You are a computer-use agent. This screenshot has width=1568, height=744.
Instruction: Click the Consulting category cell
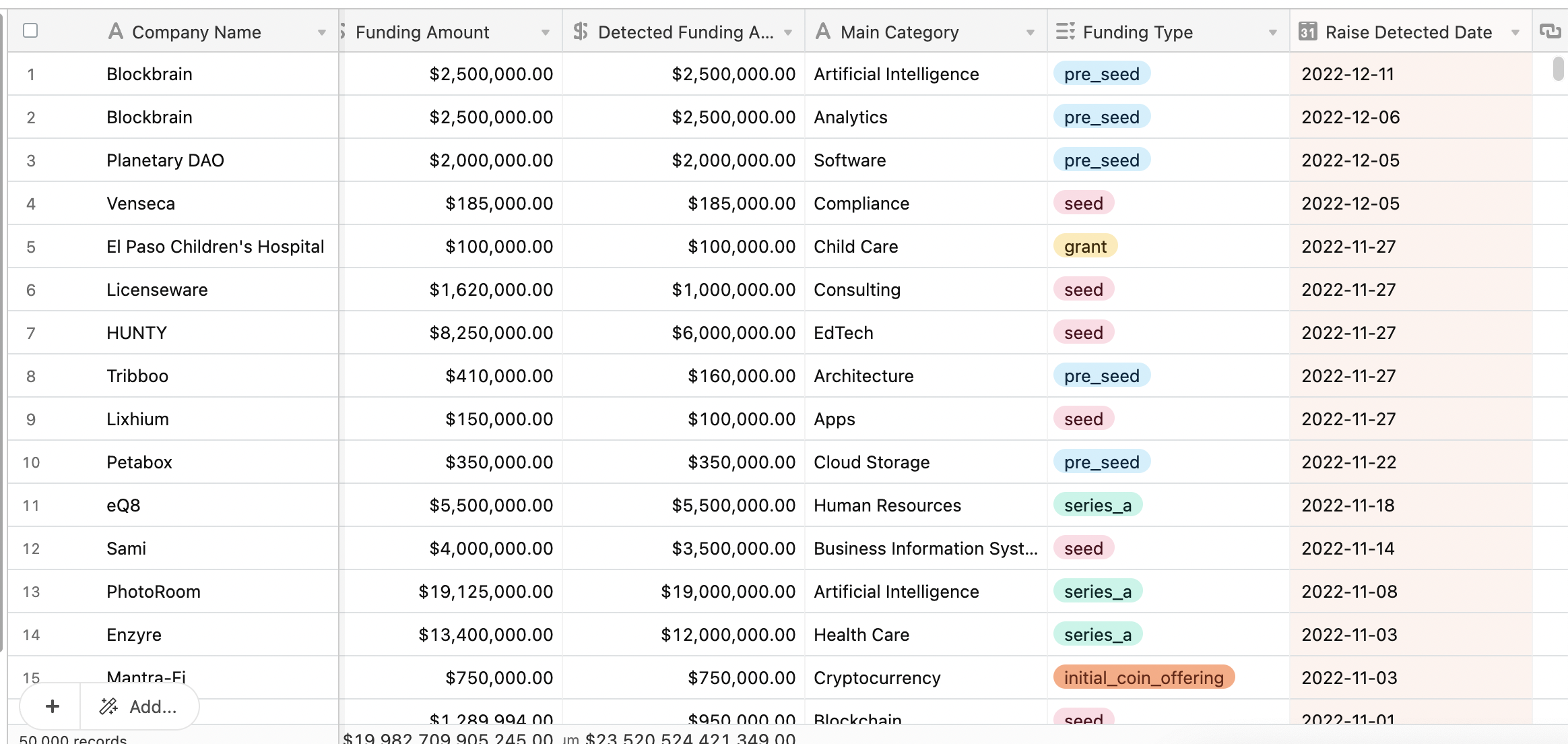[x=926, y=290]
